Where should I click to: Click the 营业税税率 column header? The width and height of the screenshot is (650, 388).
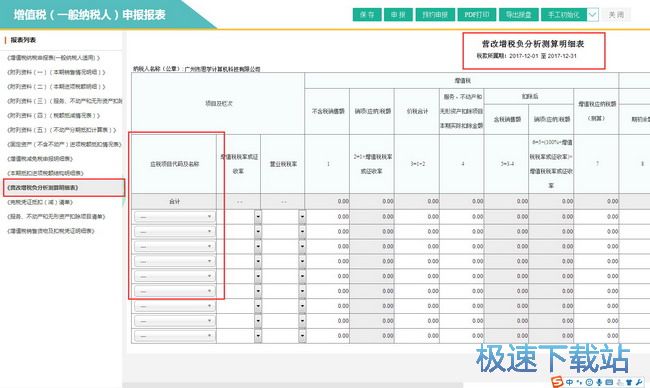[x=283, y=164]
